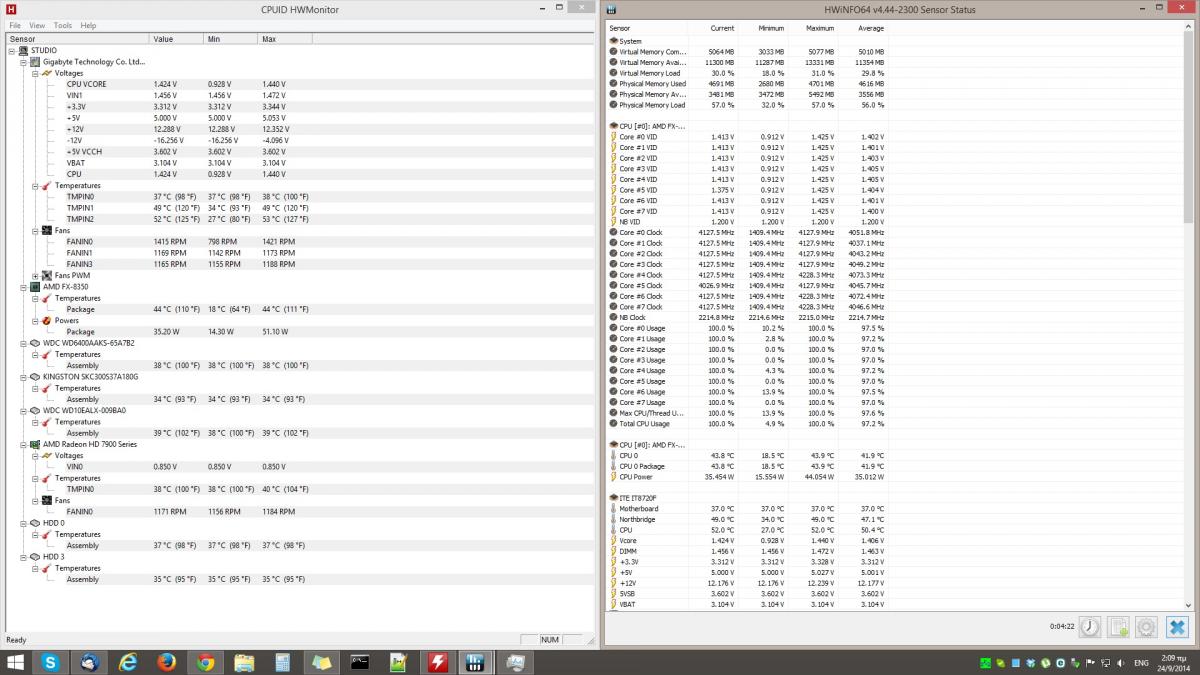Select the DIMM voltage row in HWiNFO64

click(747, 551)
